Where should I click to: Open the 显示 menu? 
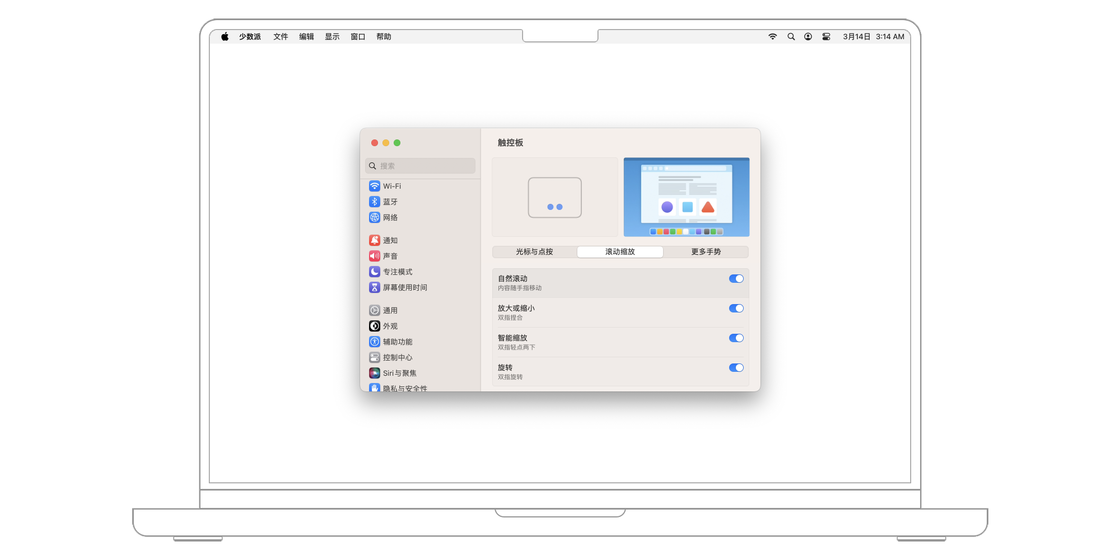click(332, 36)
